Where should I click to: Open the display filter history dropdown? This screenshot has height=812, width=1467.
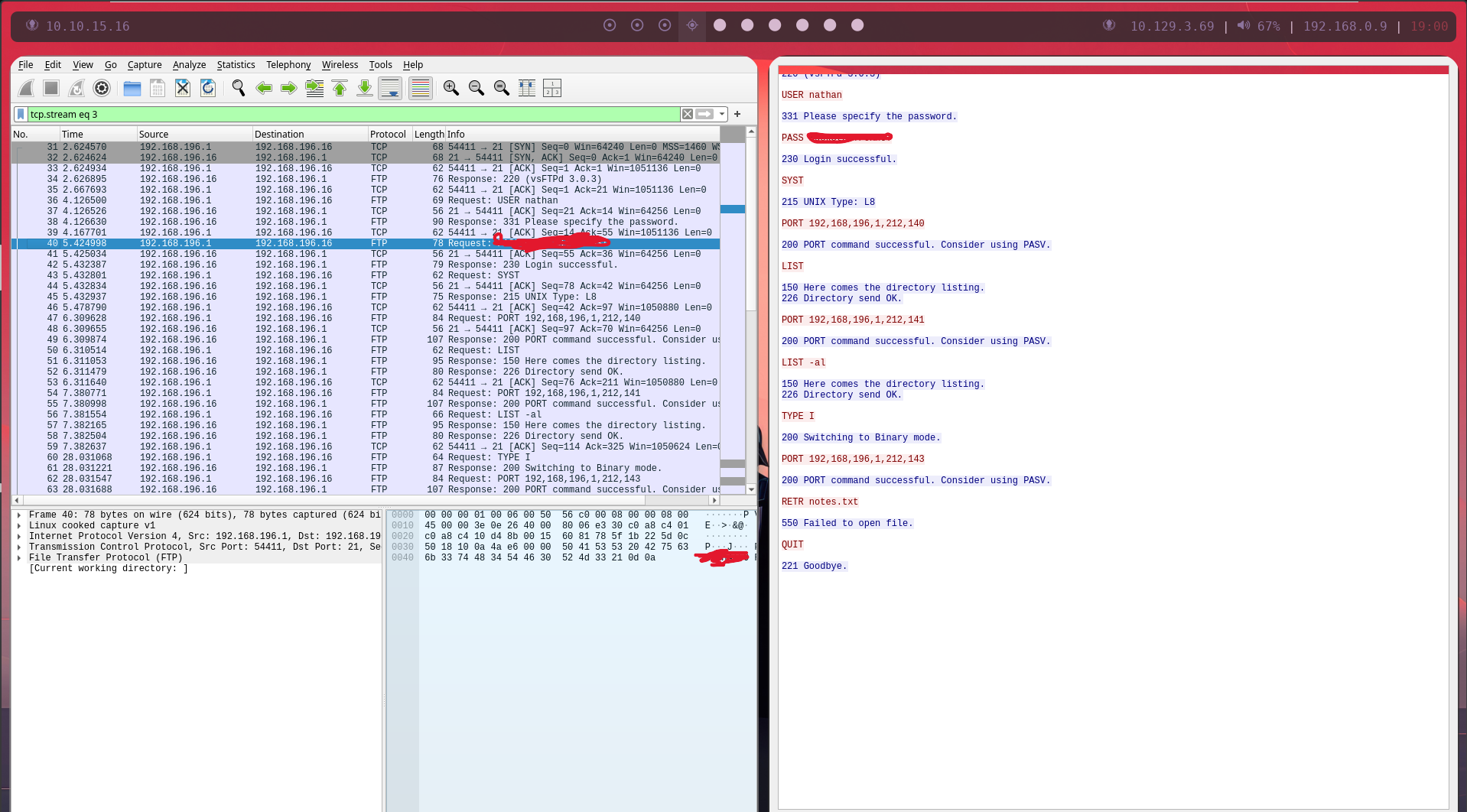pyautogui.click(x=722, y=114)
